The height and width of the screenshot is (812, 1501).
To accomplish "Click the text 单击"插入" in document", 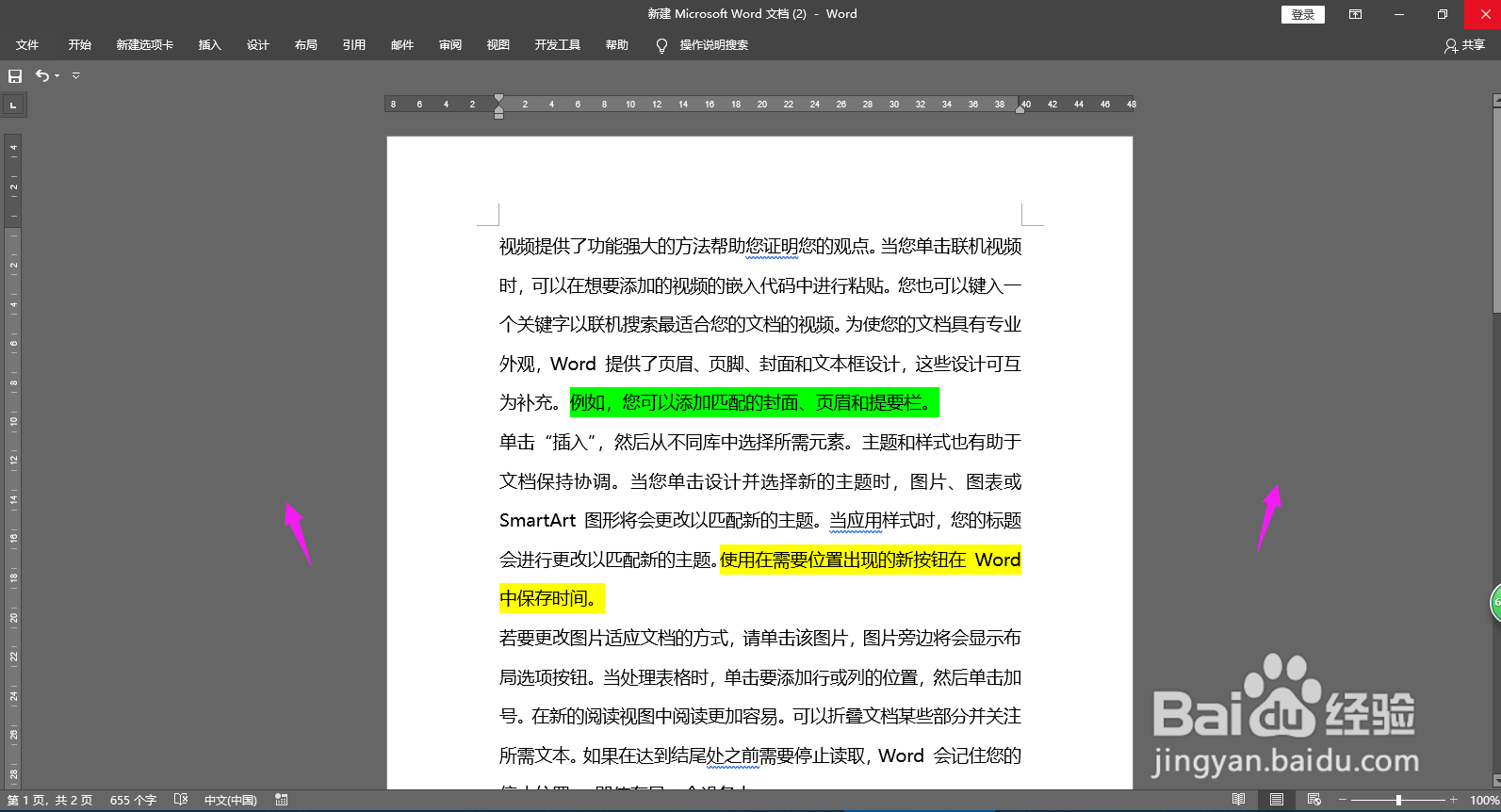I will pos(550,442).
